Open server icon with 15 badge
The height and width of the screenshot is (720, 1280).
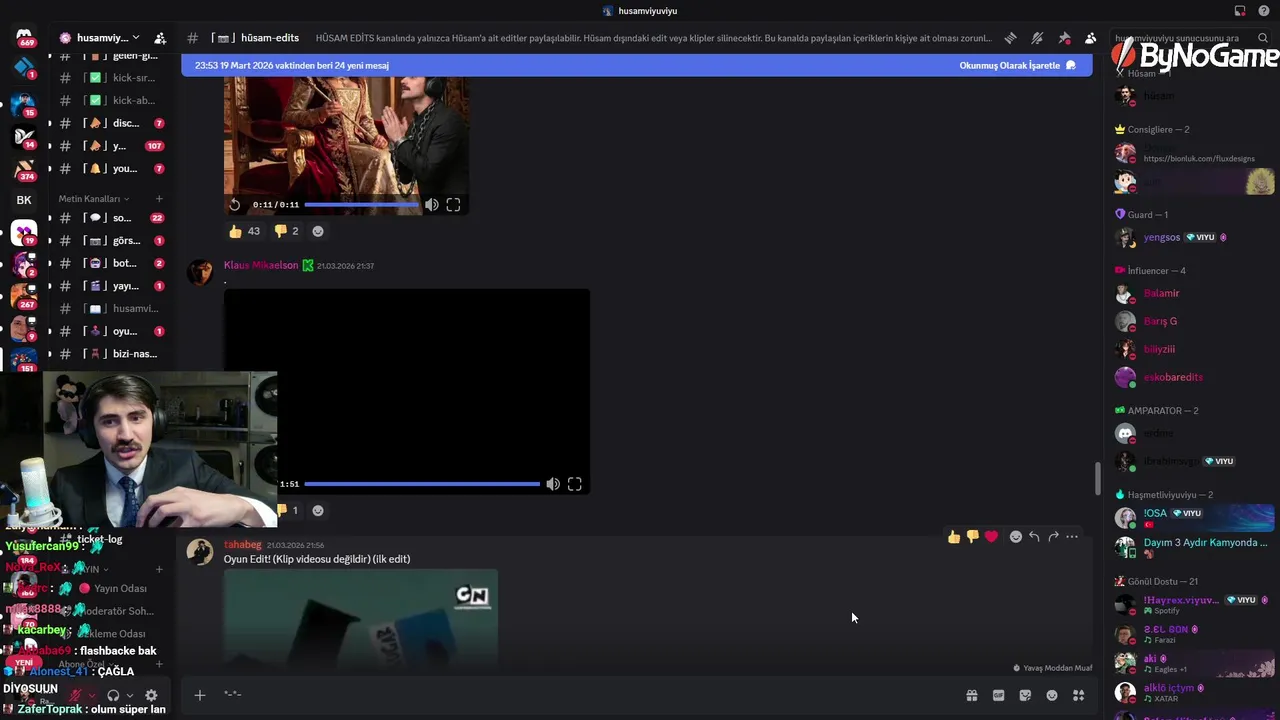pos(24,104)
